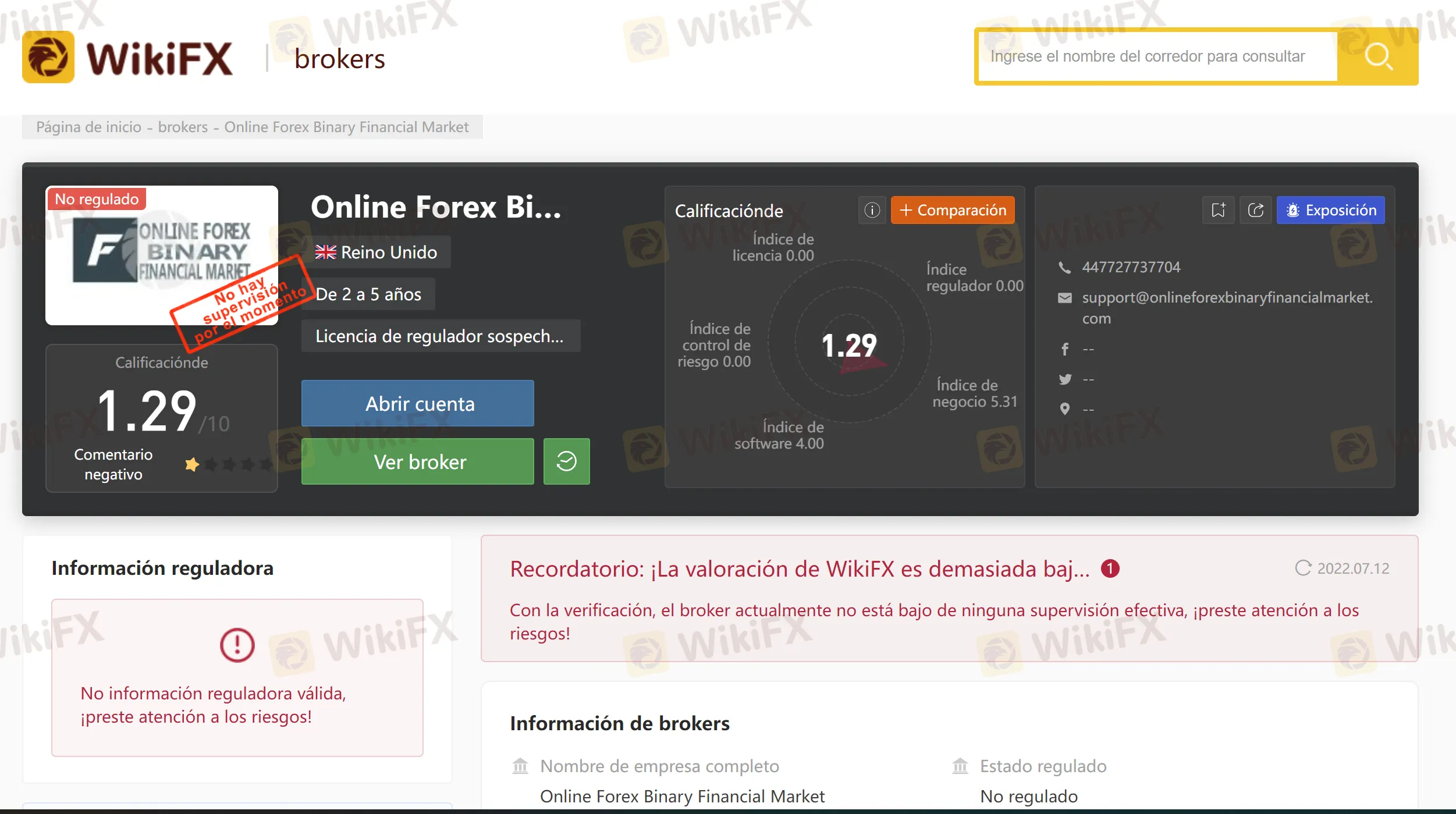Click the Online Forex Binary logo thumbnail
This screenshot has width=1456, height=814.
click(x=161, y=256)
